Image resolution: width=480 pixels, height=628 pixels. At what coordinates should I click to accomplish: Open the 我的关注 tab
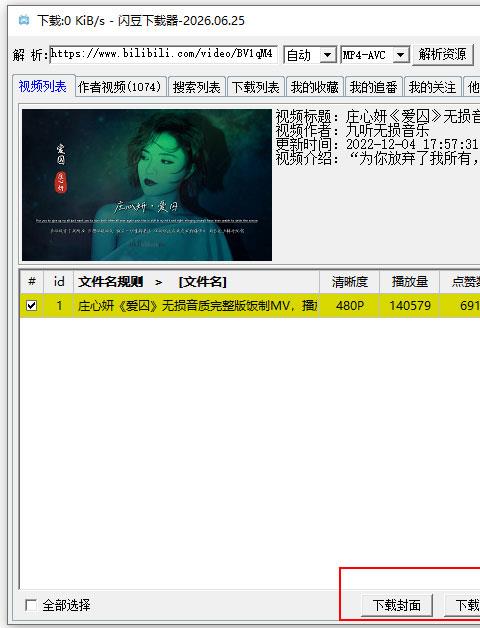[433, 87]
